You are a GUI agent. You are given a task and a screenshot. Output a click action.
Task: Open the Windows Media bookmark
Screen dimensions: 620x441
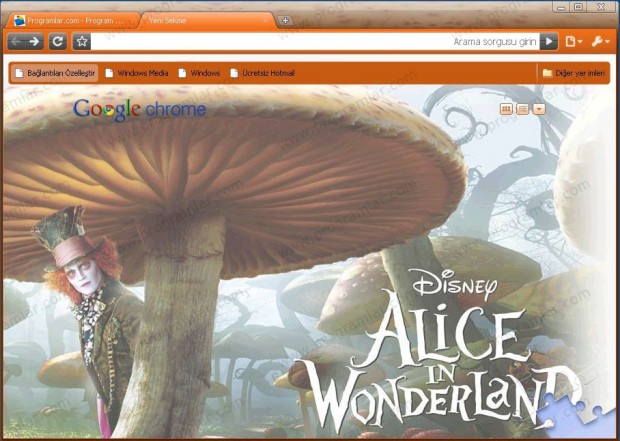(137, 73)
